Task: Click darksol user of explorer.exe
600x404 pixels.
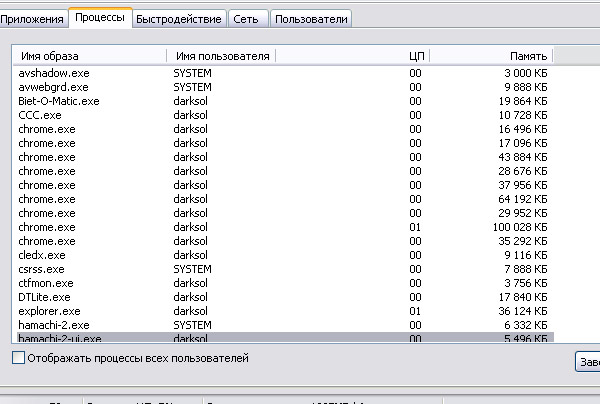Action: pyautogui.click(x=191, y=311)
